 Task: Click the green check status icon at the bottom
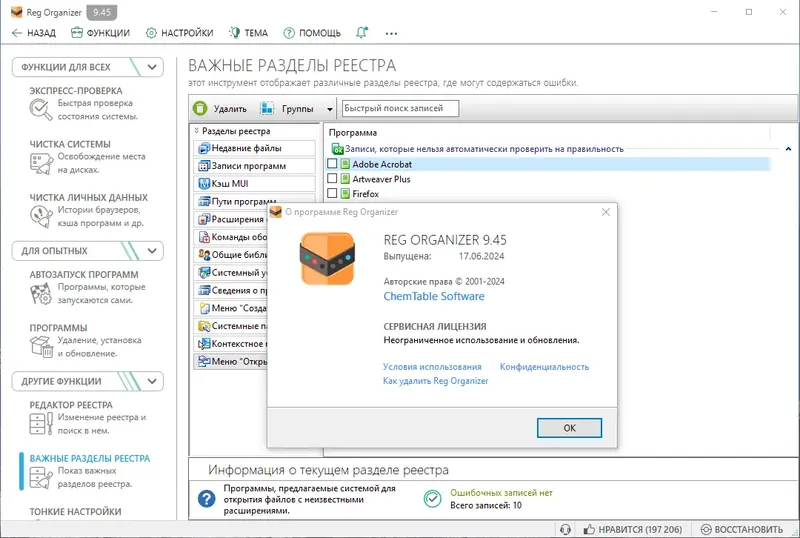[433, 498]
